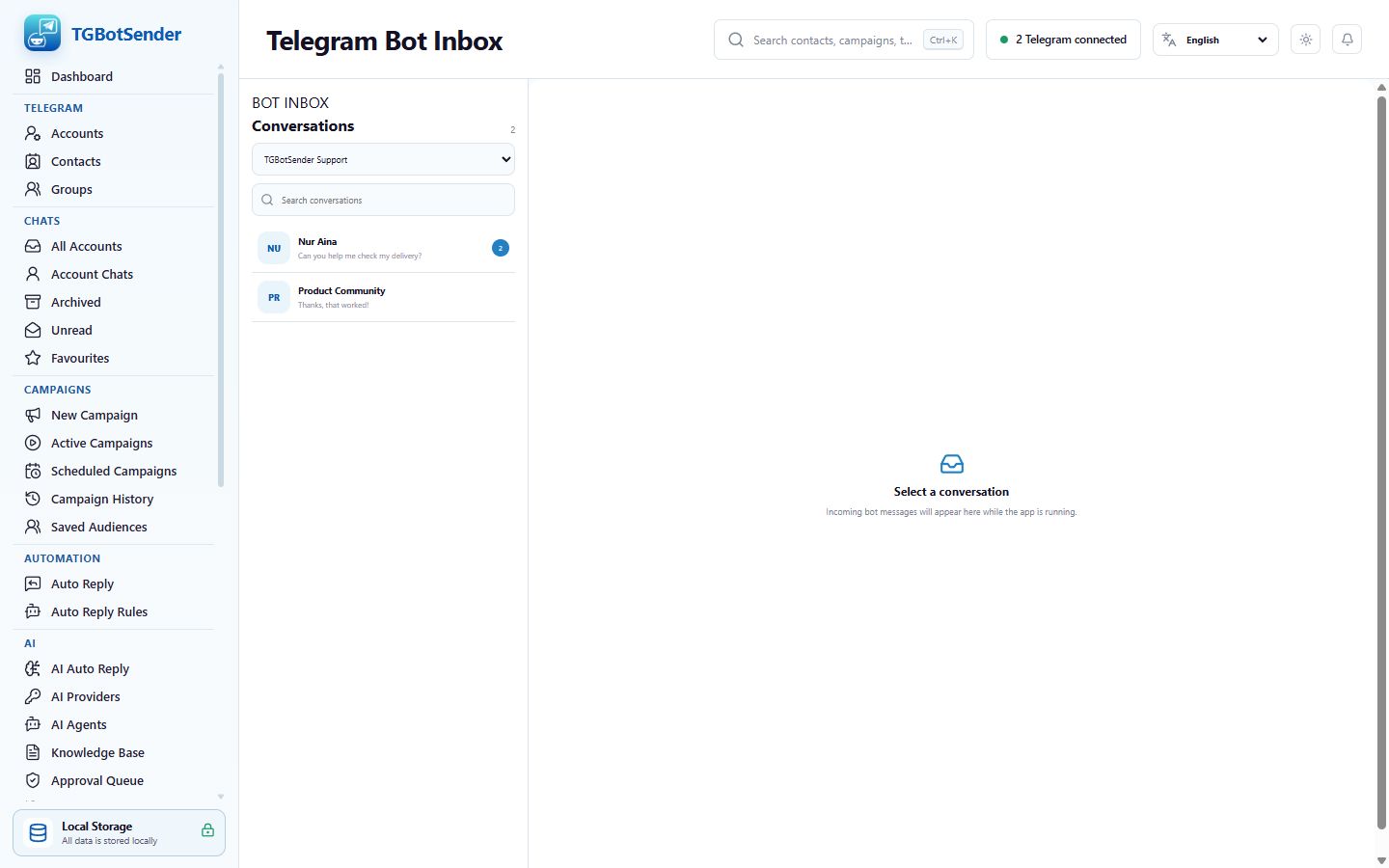The height and width of the screenshot is (868, 1389).
Task: Open the TGBotSender Support bot selector
Action: click(x=383, y=159)
